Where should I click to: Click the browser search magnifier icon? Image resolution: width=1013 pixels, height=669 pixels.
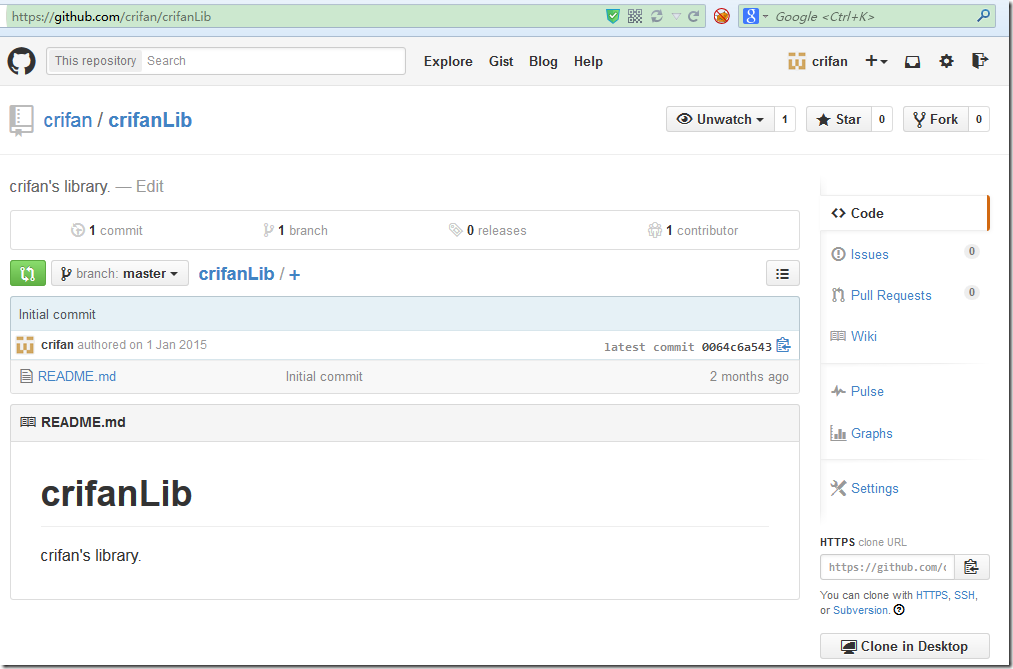click(x=983, y=16)
